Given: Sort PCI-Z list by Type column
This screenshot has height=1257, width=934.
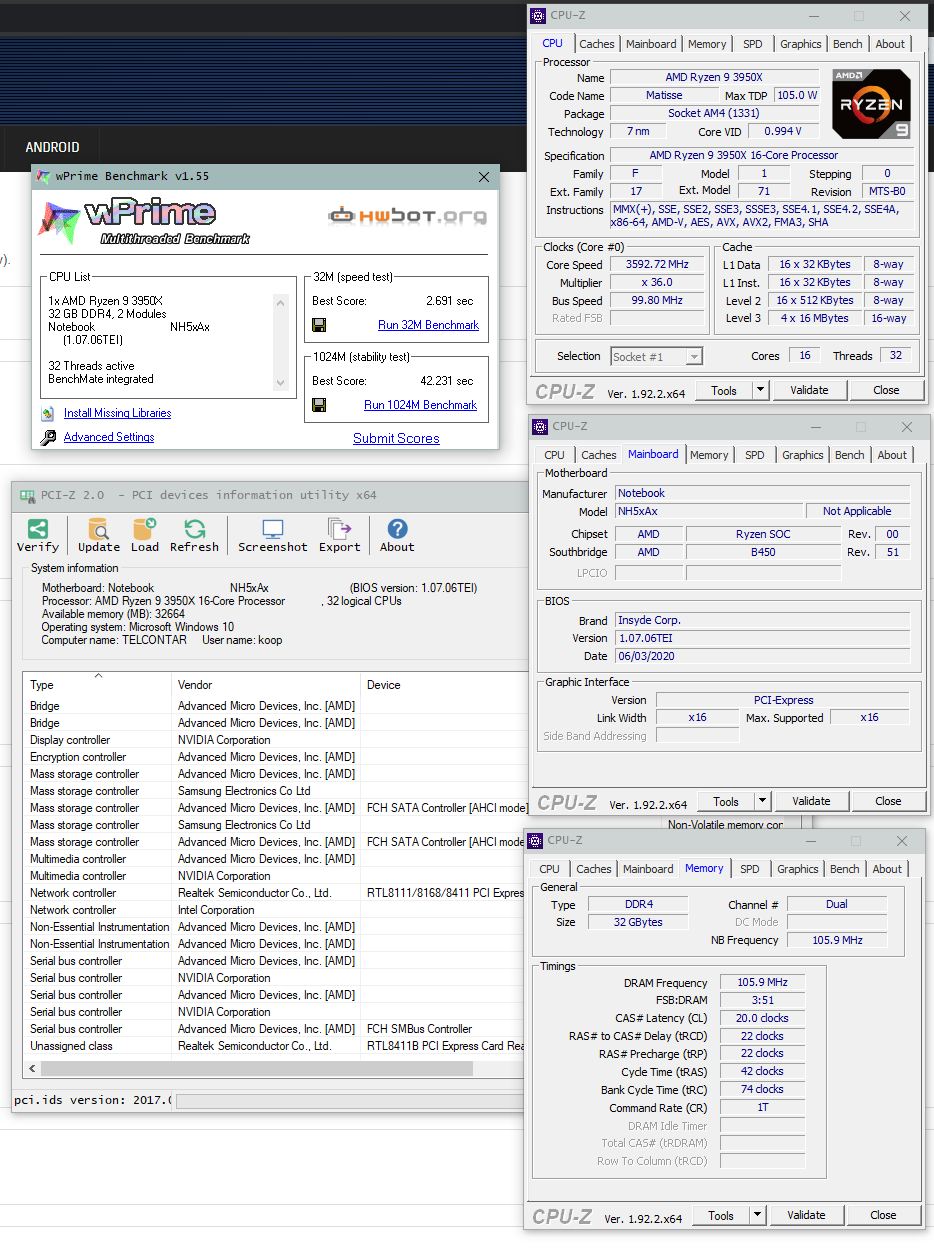Looking at the screenshot, I should click(x=97, y=685).
